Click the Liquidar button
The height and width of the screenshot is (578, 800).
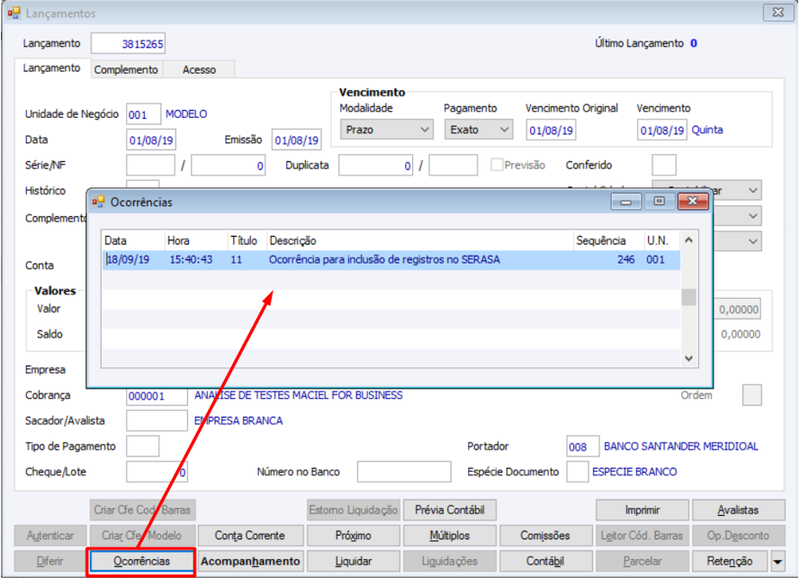[x=353, y=562]
